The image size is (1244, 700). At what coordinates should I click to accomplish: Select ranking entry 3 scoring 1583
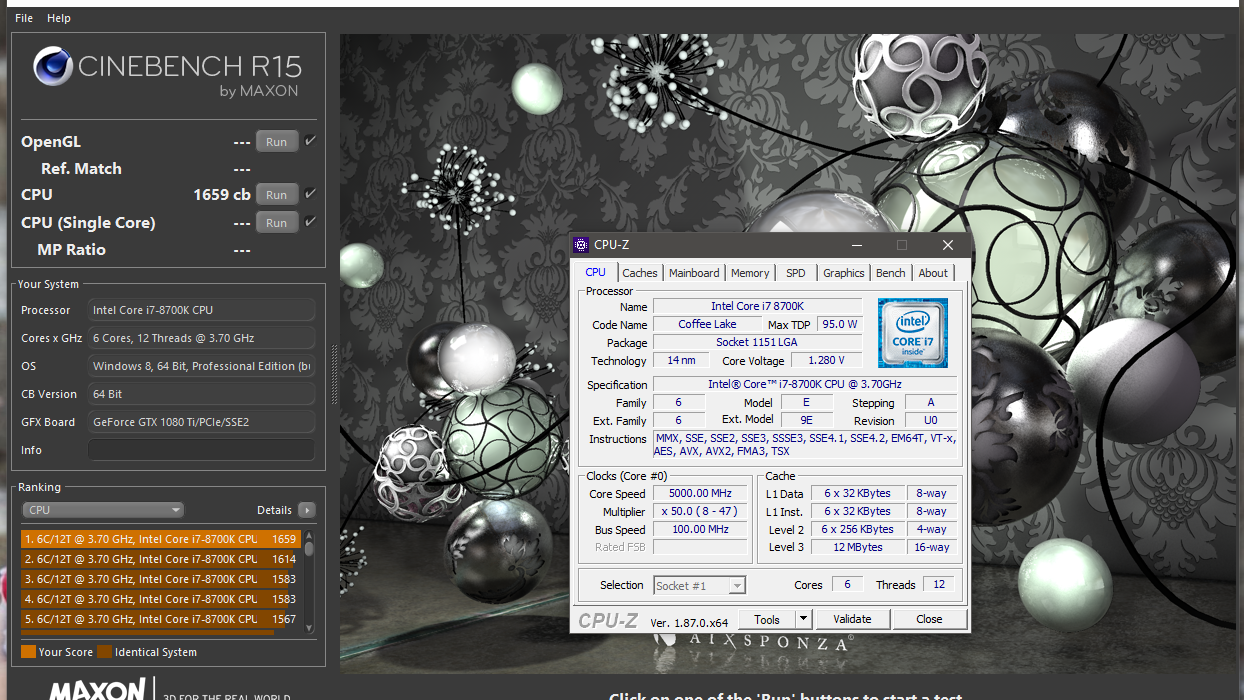coord(161,579)
